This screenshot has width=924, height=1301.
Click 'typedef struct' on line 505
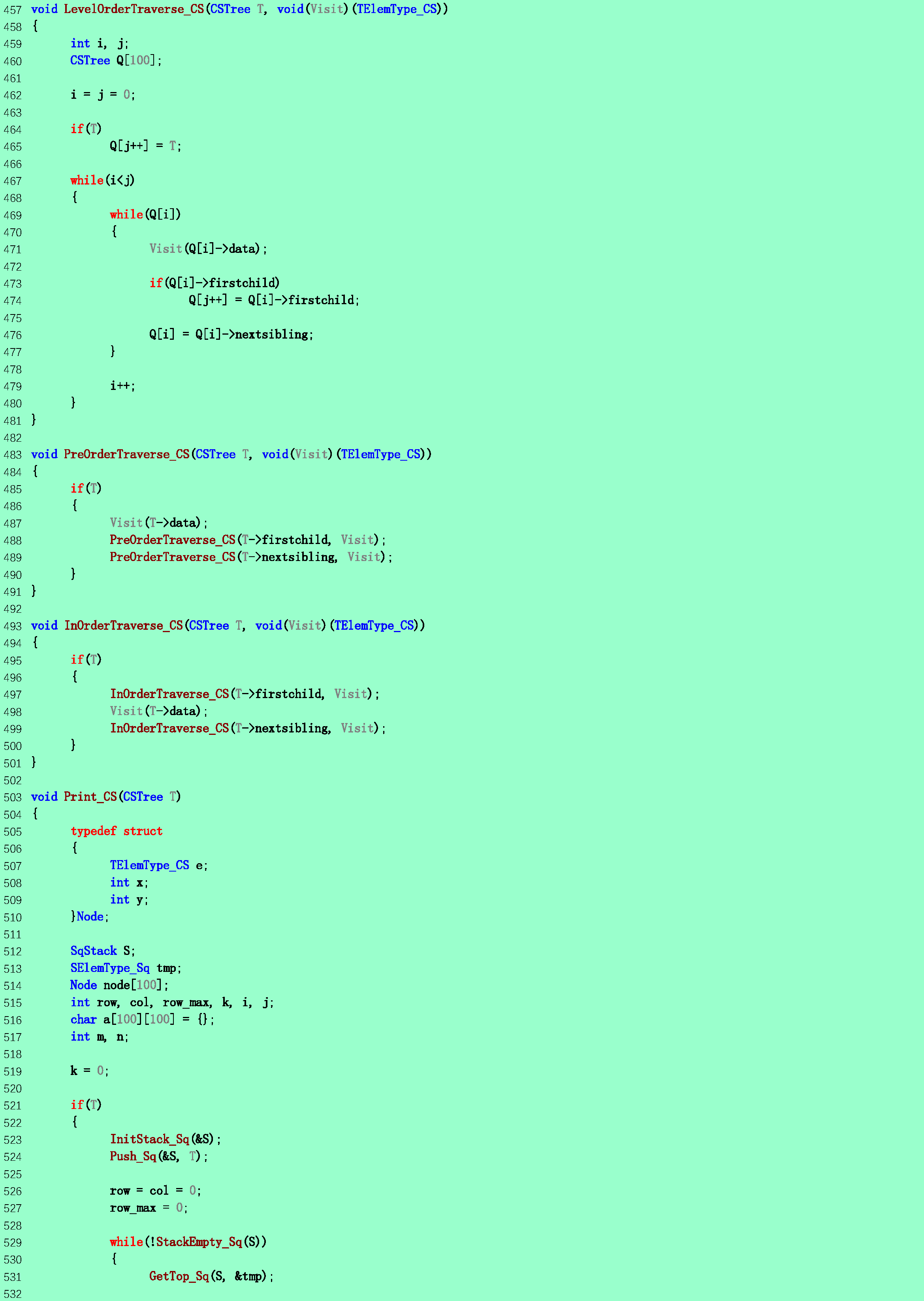click(117, 831)
